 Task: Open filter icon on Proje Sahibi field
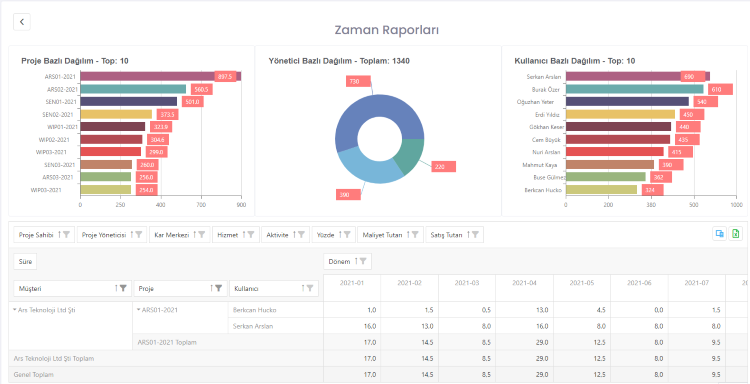[66, 235]
